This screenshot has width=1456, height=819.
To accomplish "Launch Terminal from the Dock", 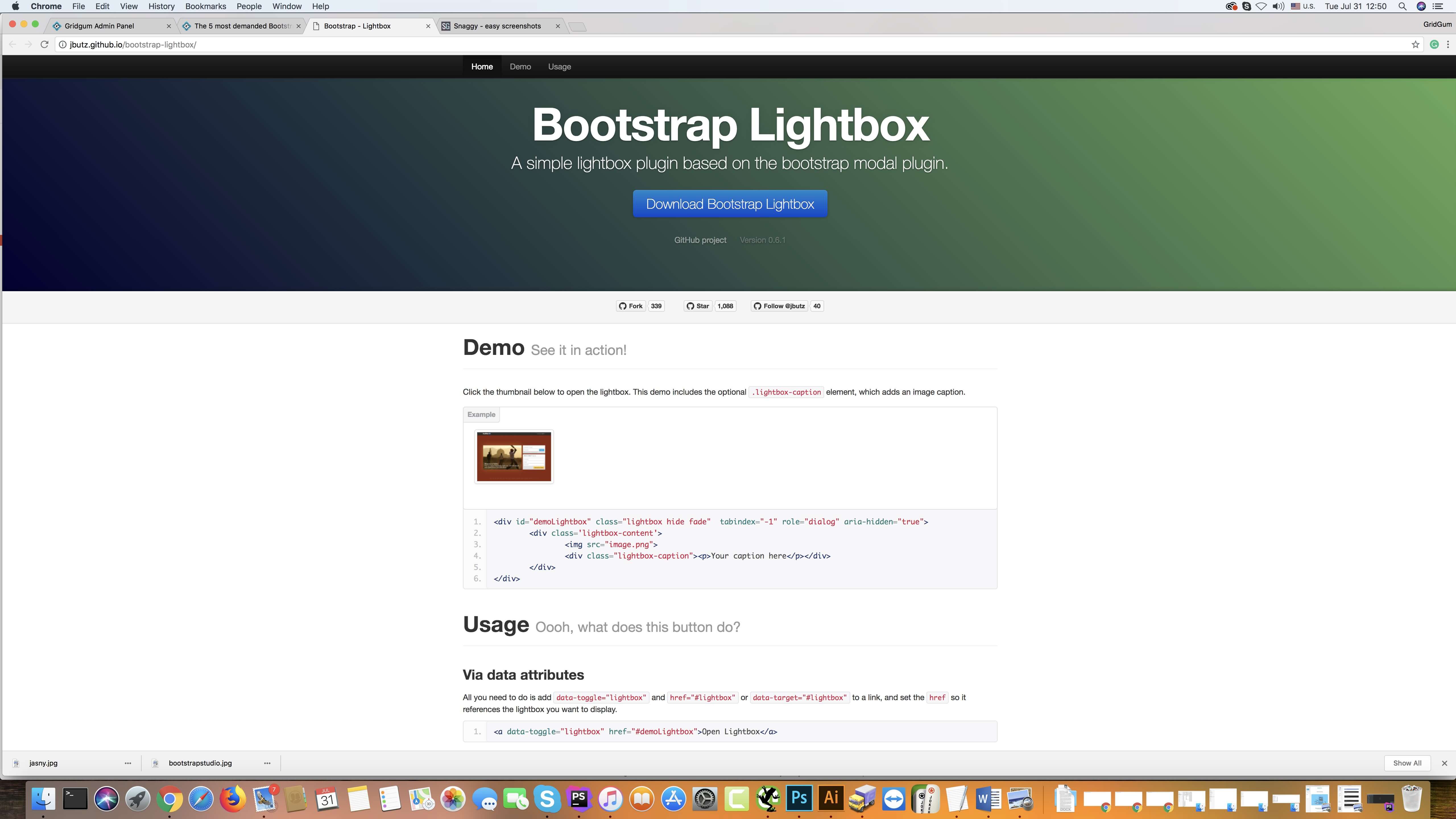I will [x=75, y=799].
